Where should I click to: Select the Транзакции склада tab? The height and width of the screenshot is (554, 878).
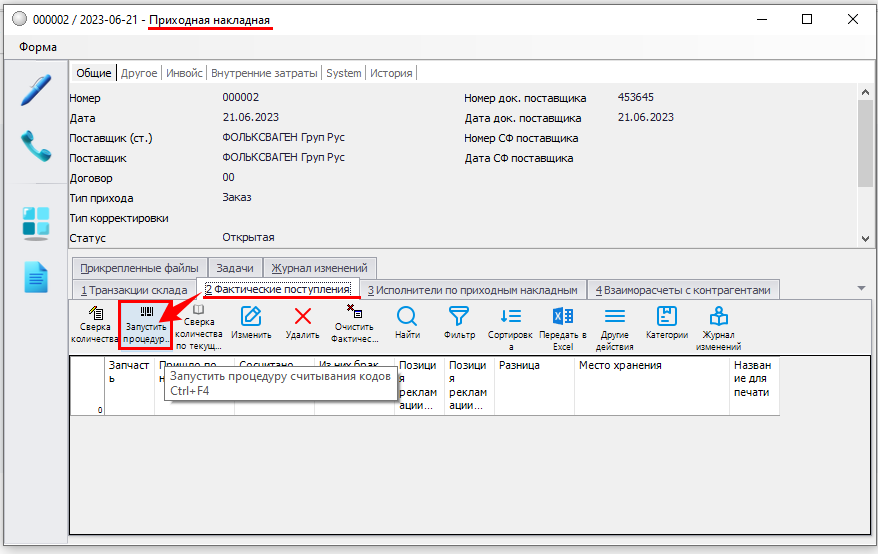tap(134, 290)
